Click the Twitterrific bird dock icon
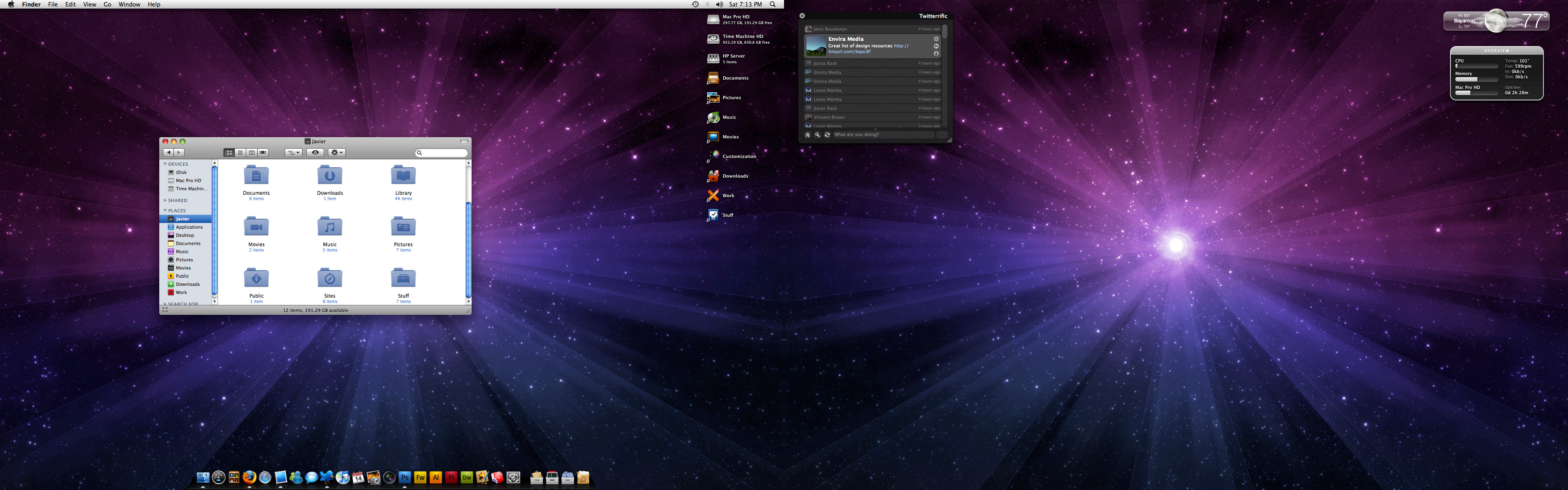The image size is (1568, 490). [327, 477]
